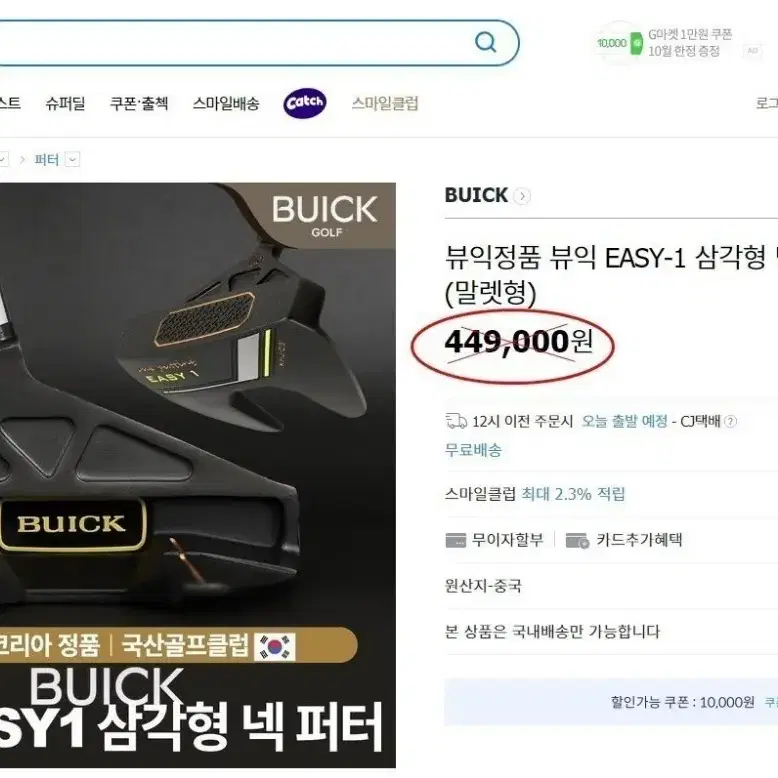Click the 카드추가혜택 card icon
The image size is (778, 778).
[577, 540]
